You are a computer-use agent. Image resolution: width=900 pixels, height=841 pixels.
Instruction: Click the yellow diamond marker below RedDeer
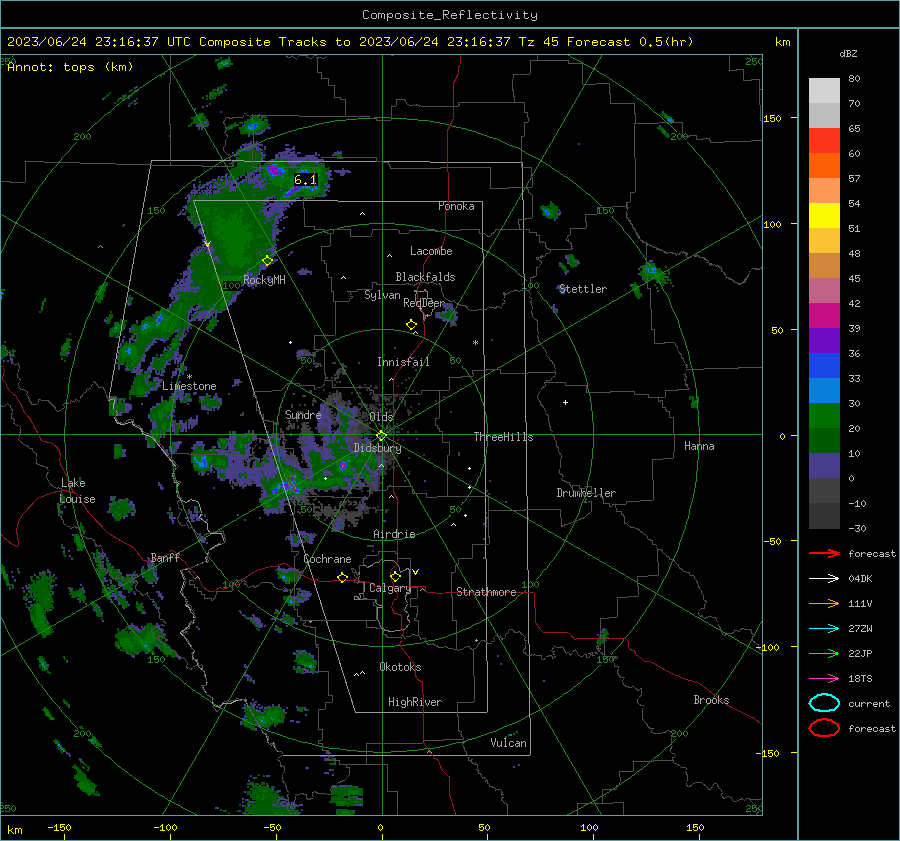pyautogui.click(x=411, y=325)
